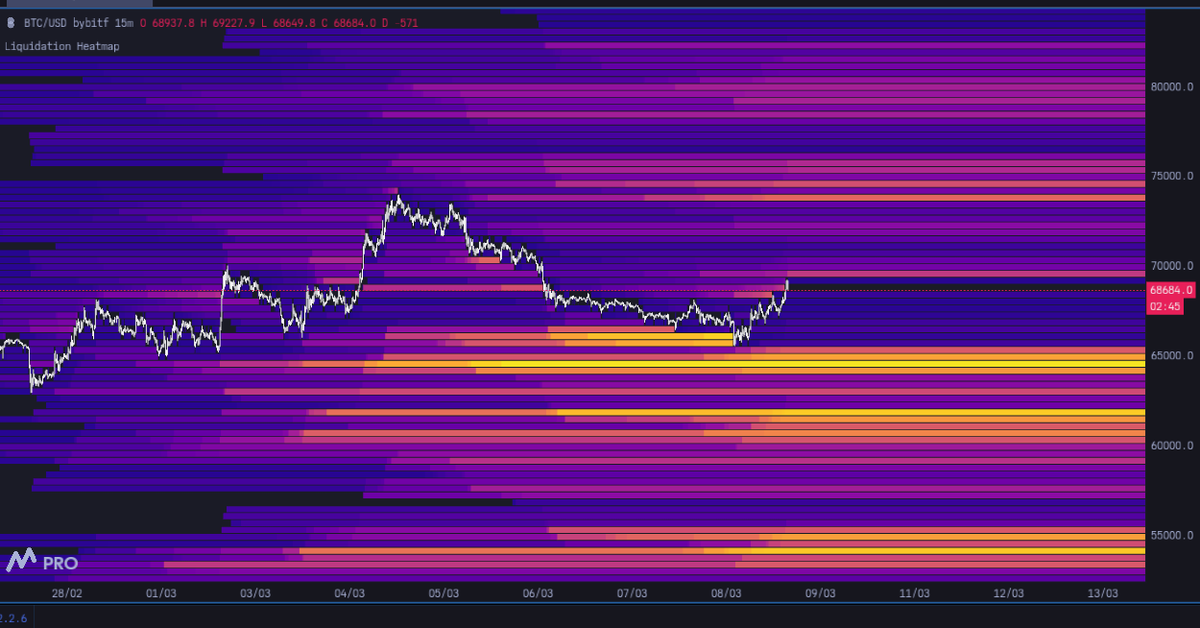Click the 07/03 date on time axis

632,593
